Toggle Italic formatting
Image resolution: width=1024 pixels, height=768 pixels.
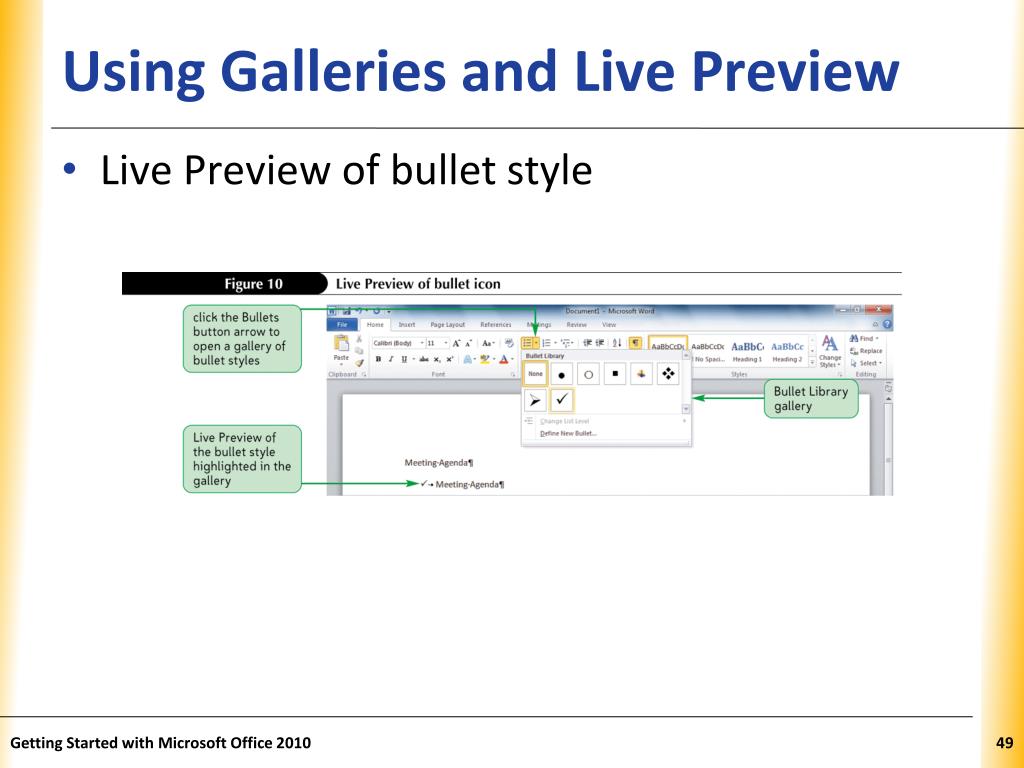[x=391, y=359]
